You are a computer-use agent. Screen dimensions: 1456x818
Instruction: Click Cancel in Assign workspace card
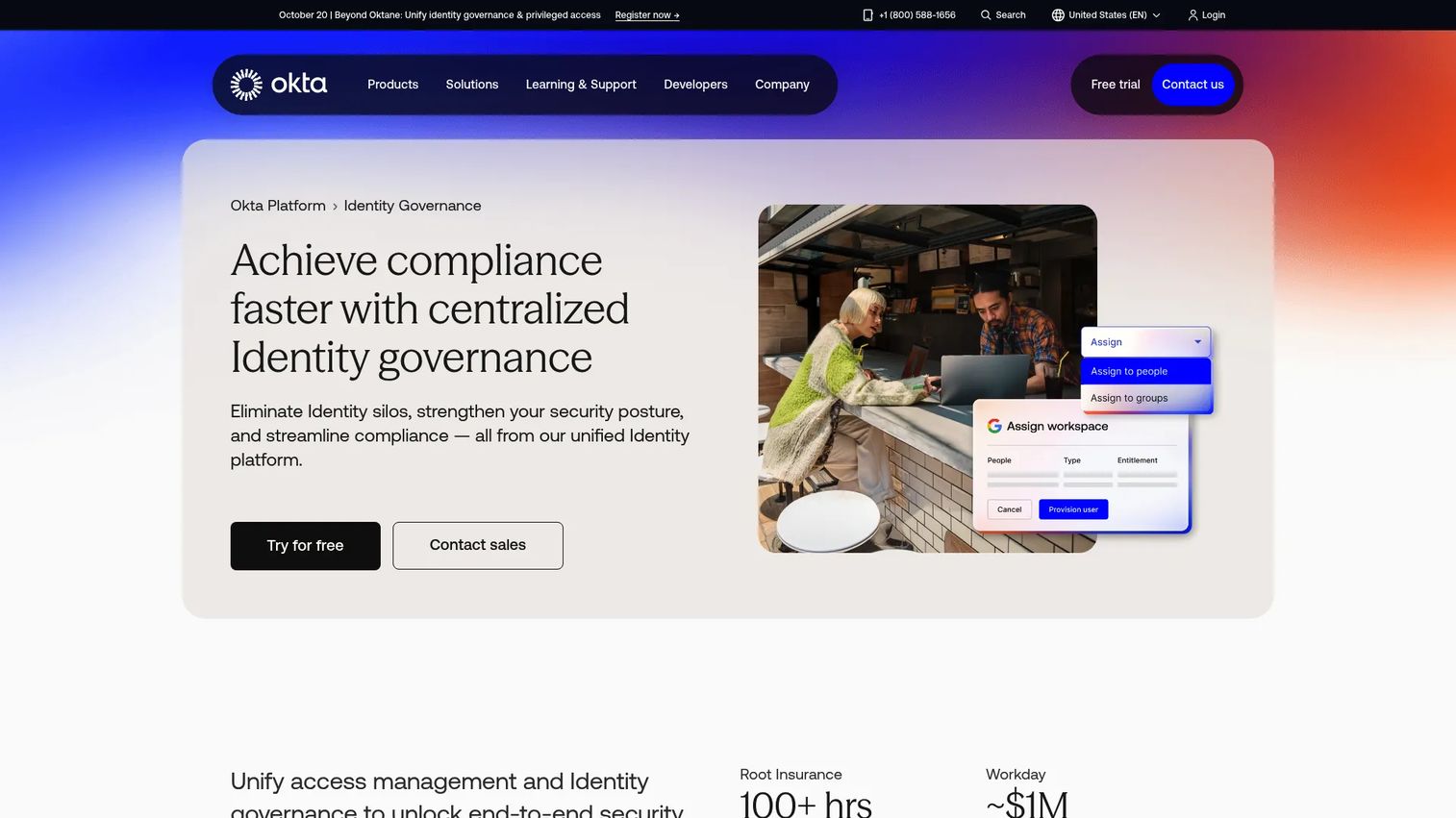click(x=1009, y=509)
